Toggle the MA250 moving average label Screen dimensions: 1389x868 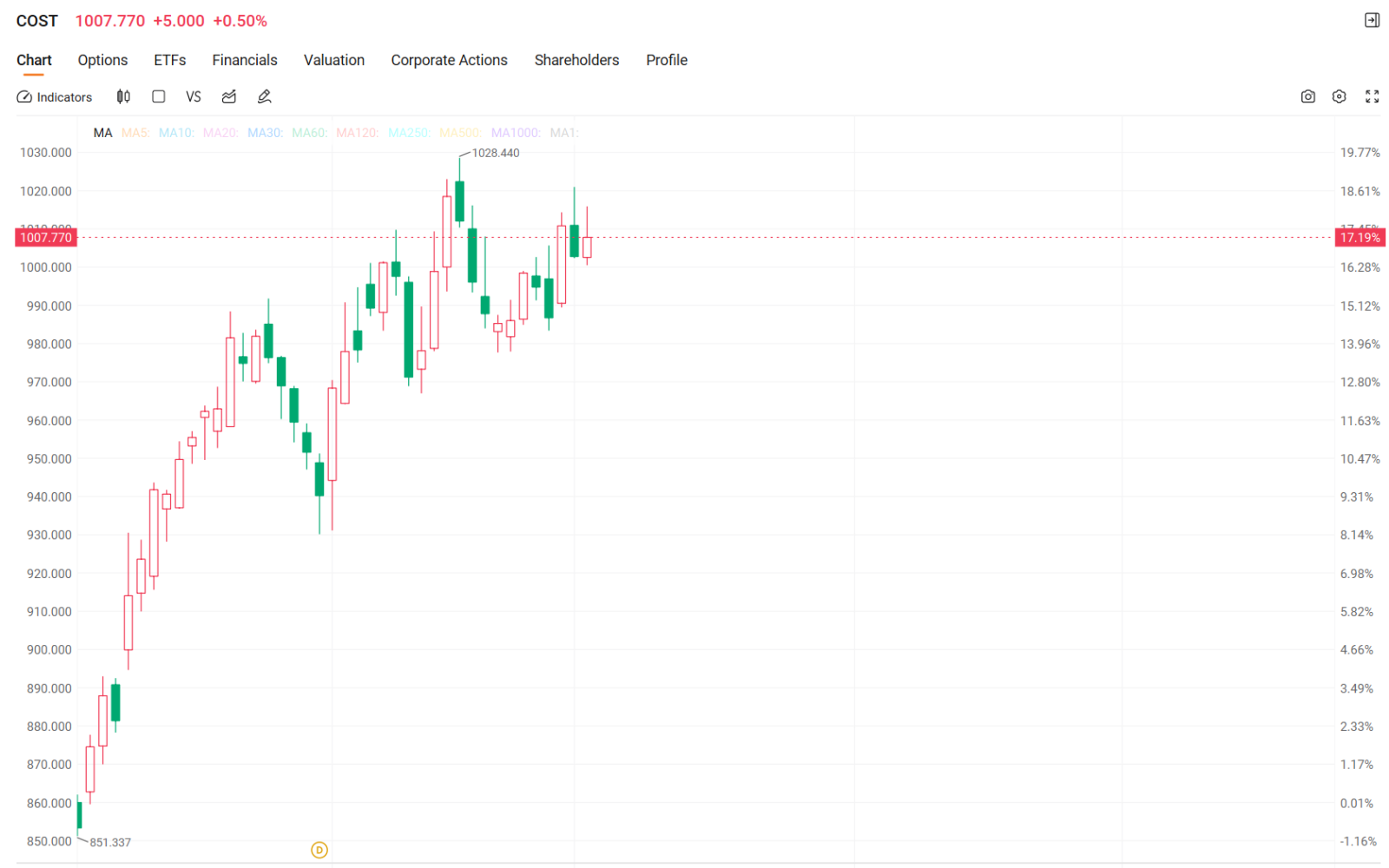(408, 133)
